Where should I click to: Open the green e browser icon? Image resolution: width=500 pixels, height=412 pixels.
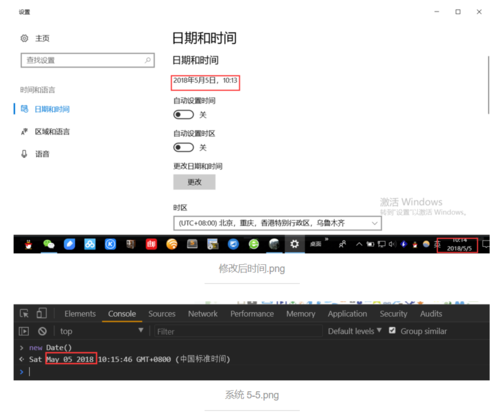click(x=254, y=244)
